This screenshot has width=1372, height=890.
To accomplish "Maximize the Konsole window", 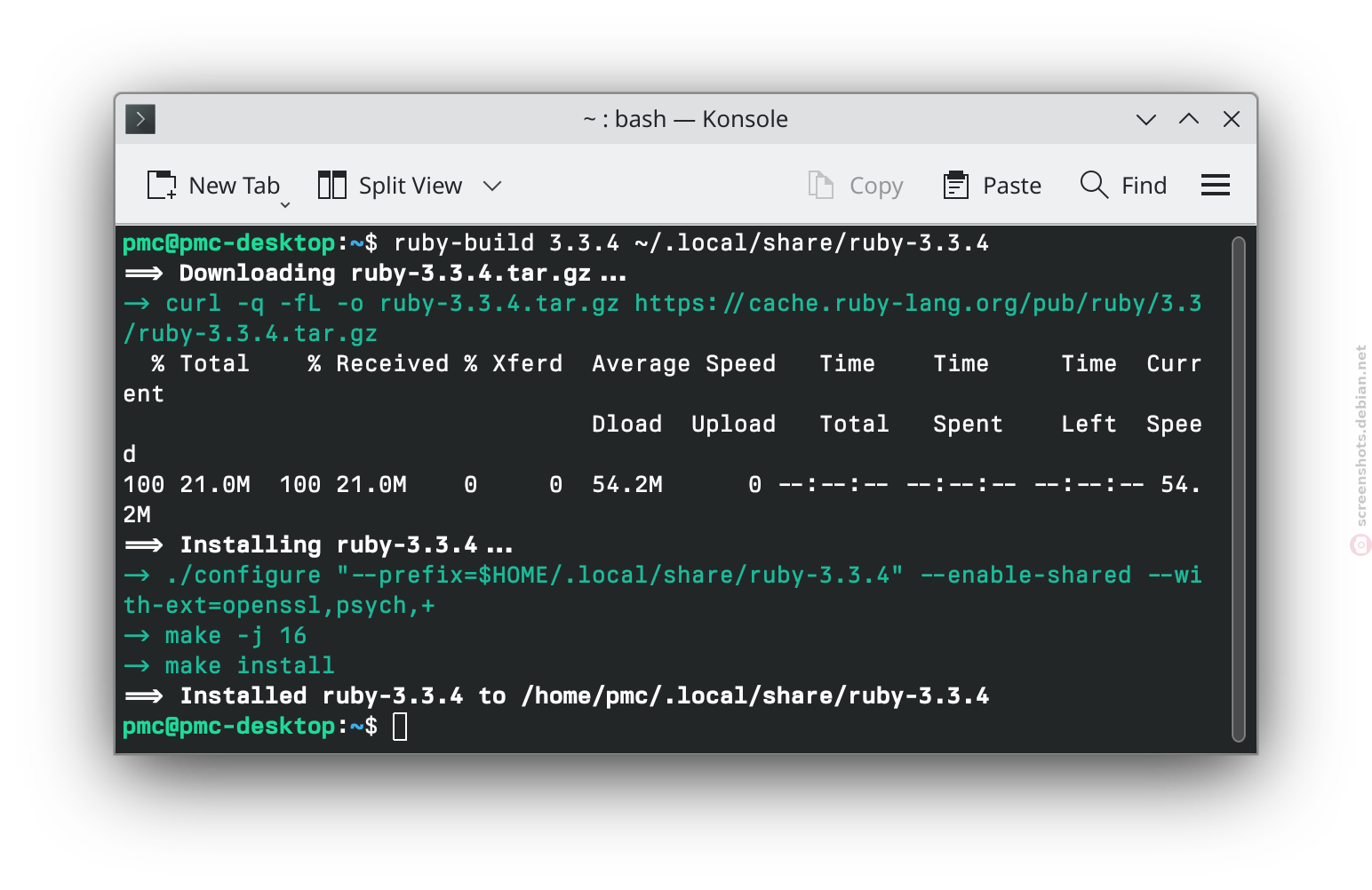I will pos(1189,119).
